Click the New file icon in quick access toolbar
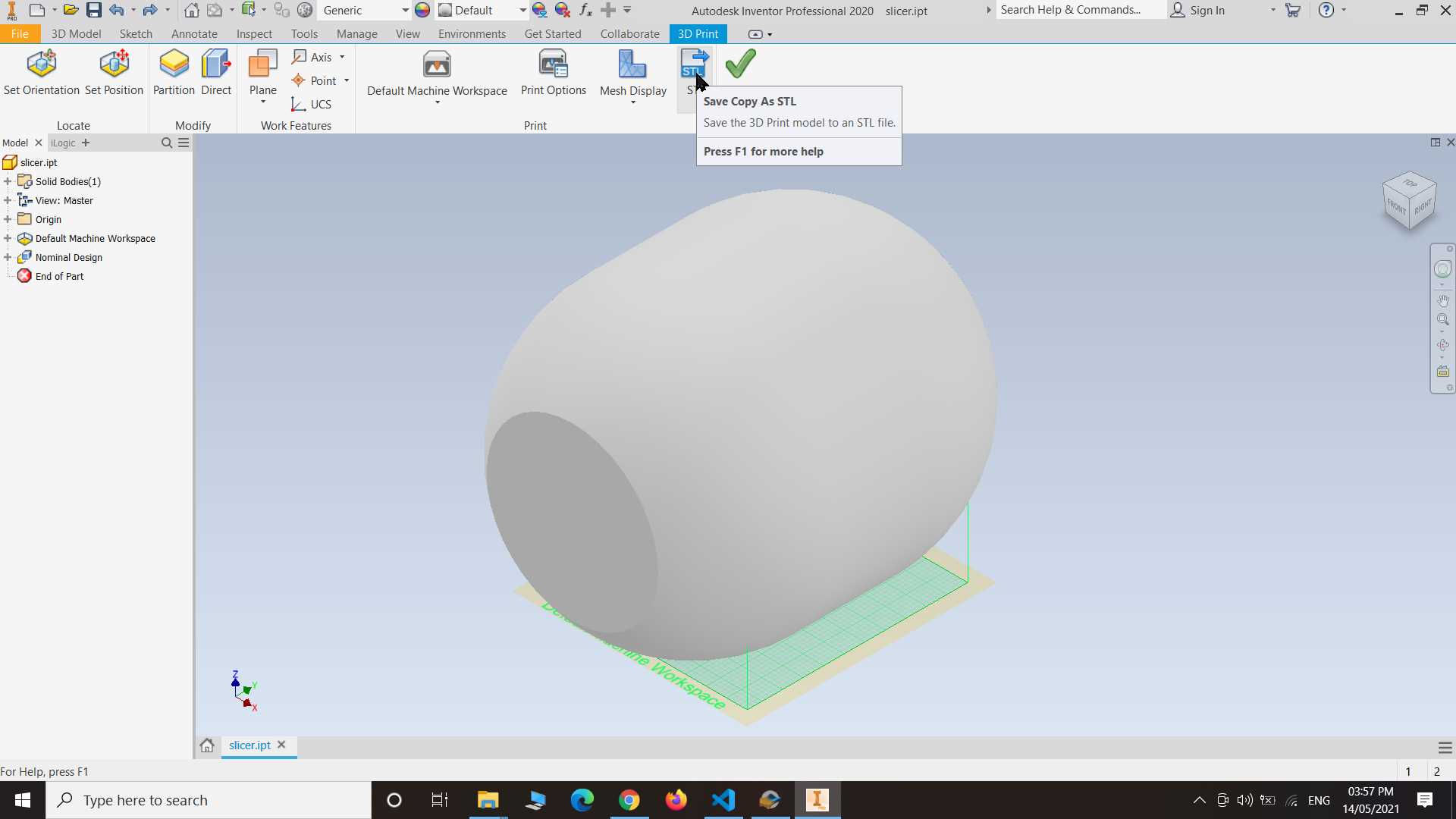The height and width of the screenshot is (819, 1456). (36, 10)
